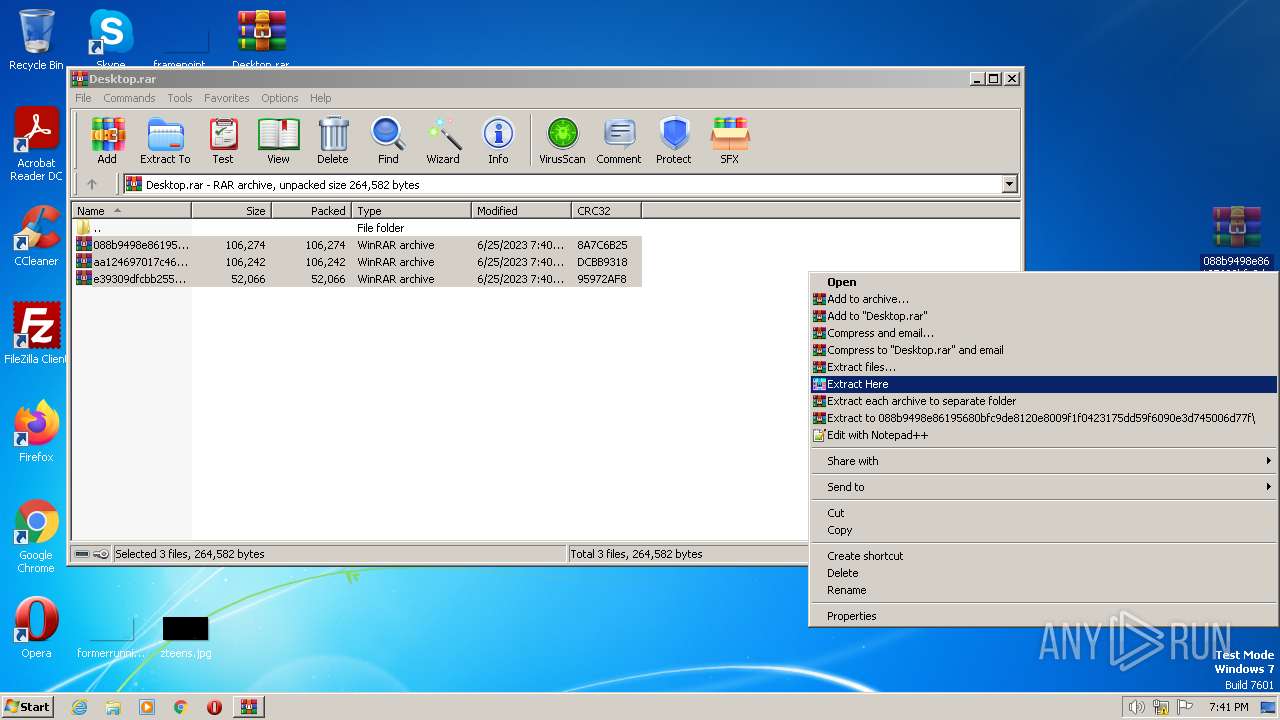Click the Find magnifier toolbar icon
1280x720 pixels.
pyautogui.click(x=388, y=140)
